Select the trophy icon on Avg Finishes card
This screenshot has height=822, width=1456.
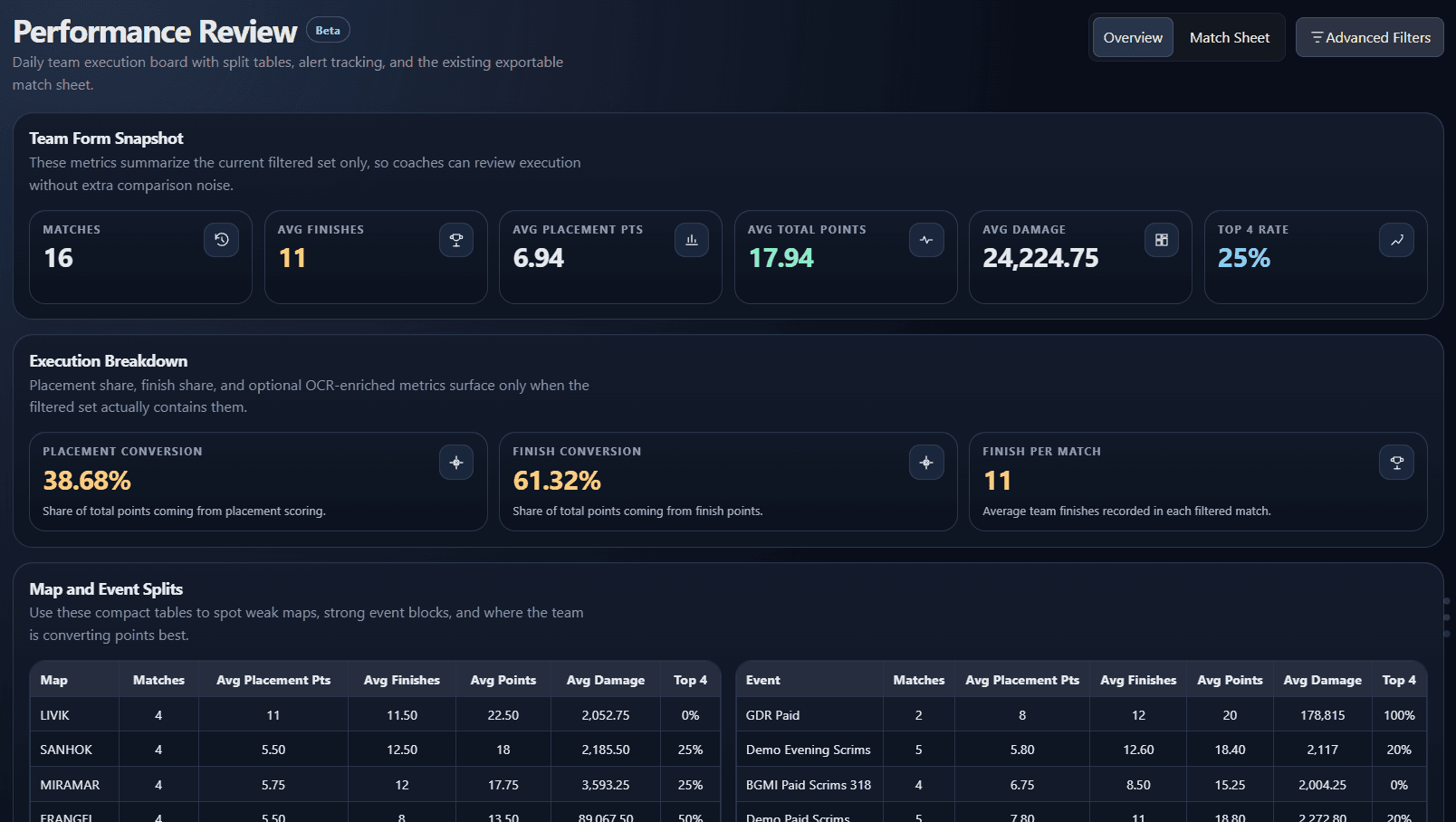(x=456, y=239)
